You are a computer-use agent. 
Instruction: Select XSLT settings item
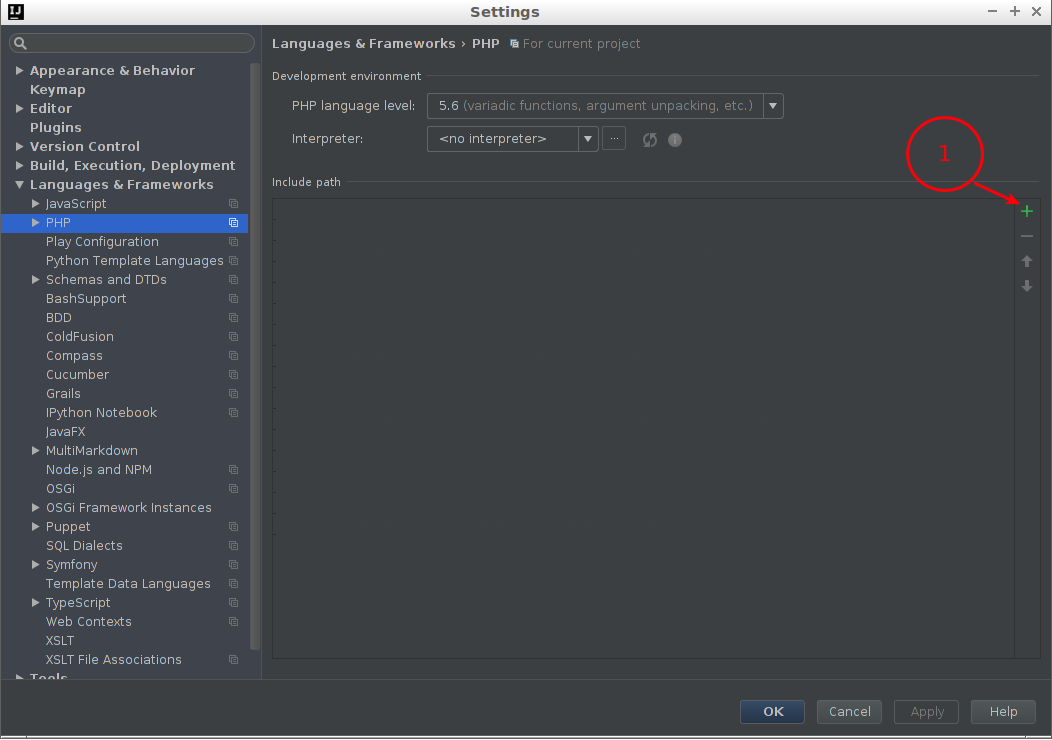tap(60, 641)
